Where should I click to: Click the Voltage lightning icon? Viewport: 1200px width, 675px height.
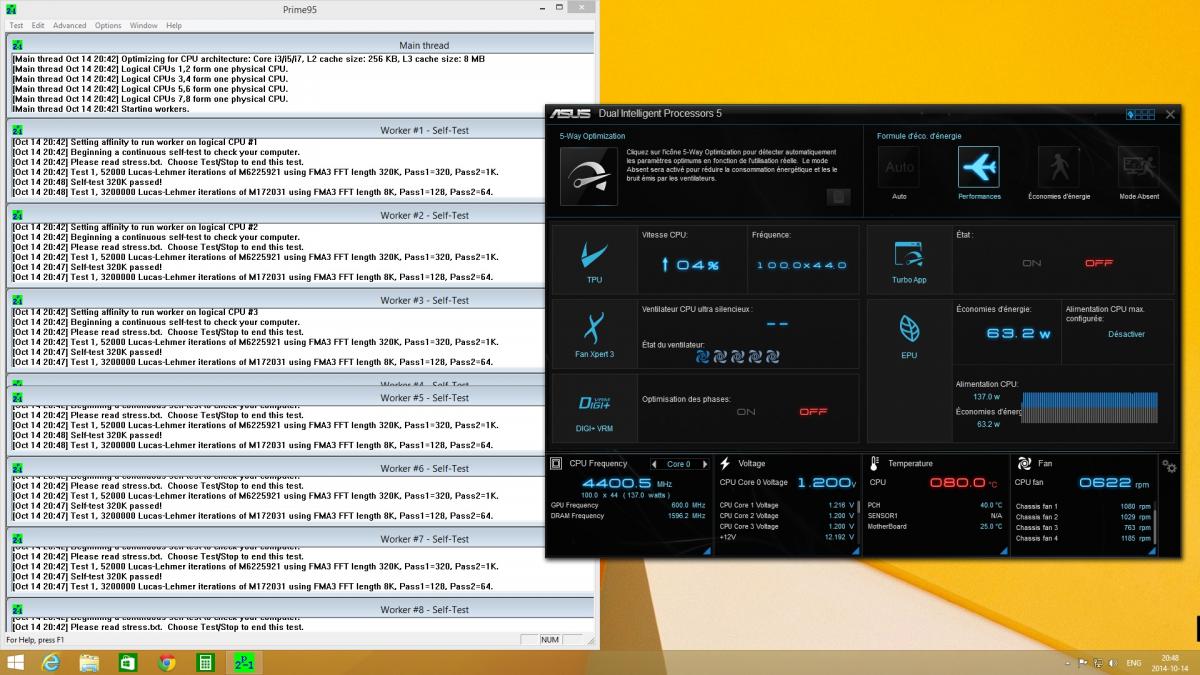725,464
